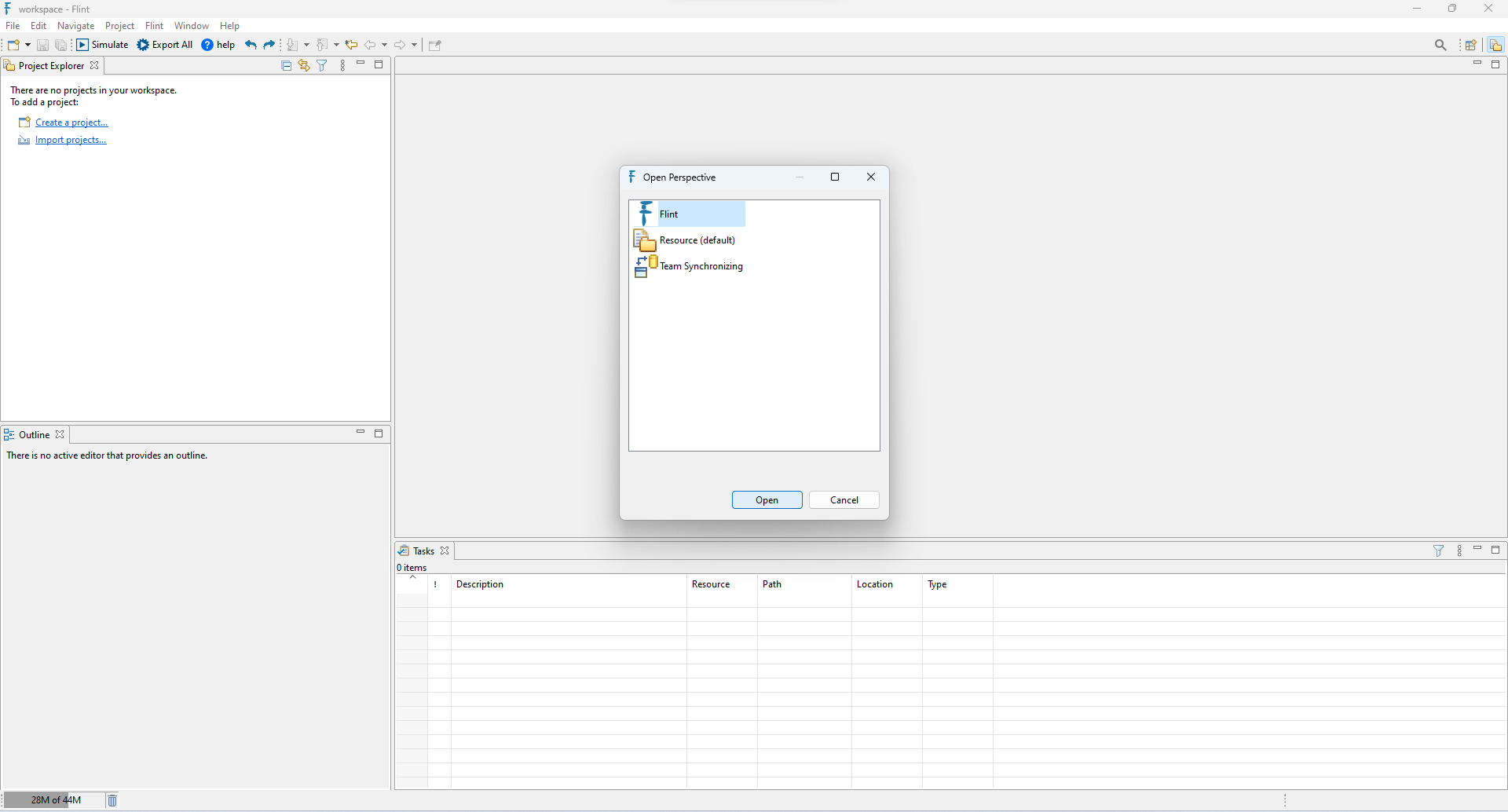The image size is (1508, 812).
Task: Open the Create a project link
Action: pyautogui.click(x=71, y=122)
